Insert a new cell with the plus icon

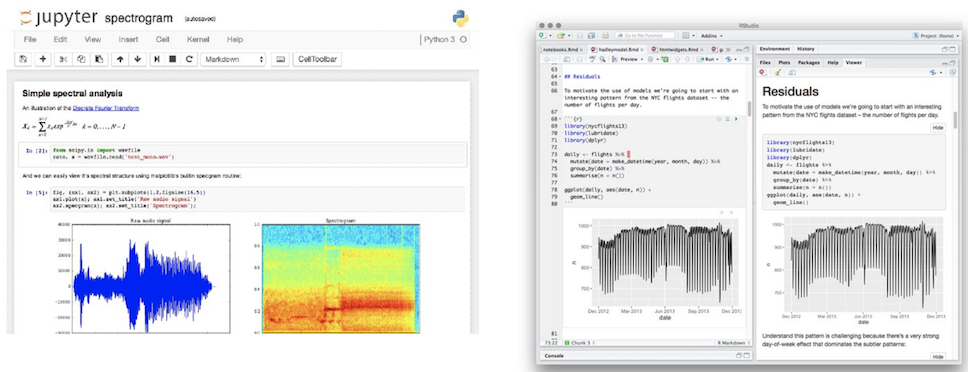point(43,59)
